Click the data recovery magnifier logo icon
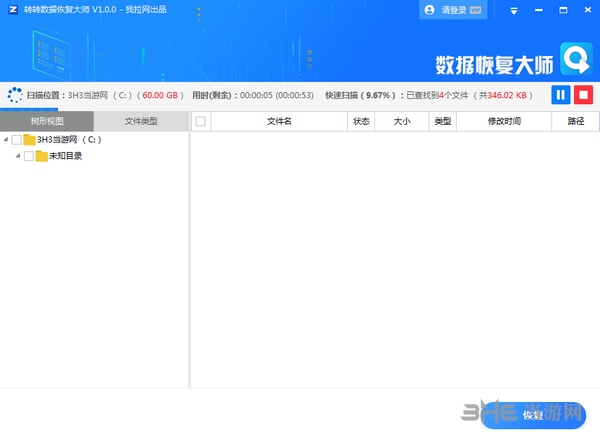This screenshot has height=443, width=600. pyautogui.click(x=576, y=59)
